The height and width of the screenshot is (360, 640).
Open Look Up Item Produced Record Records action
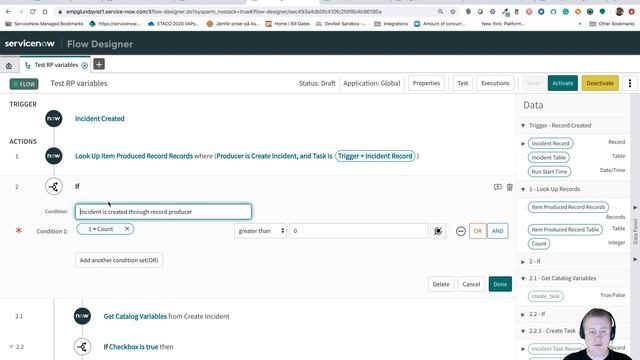point(134,156)
